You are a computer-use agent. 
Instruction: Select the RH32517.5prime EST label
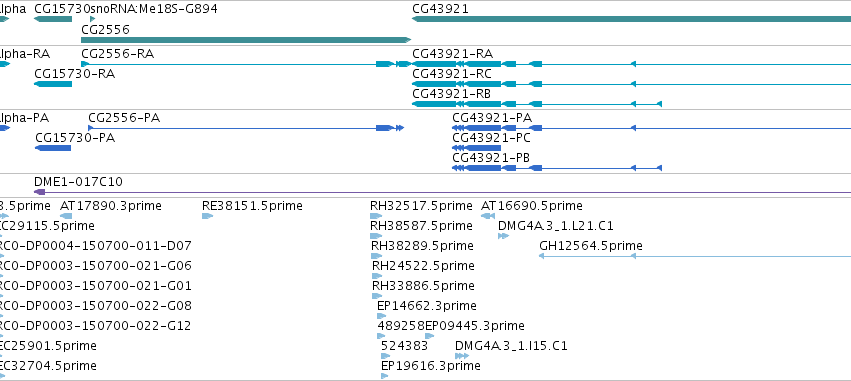pos(421,206)
